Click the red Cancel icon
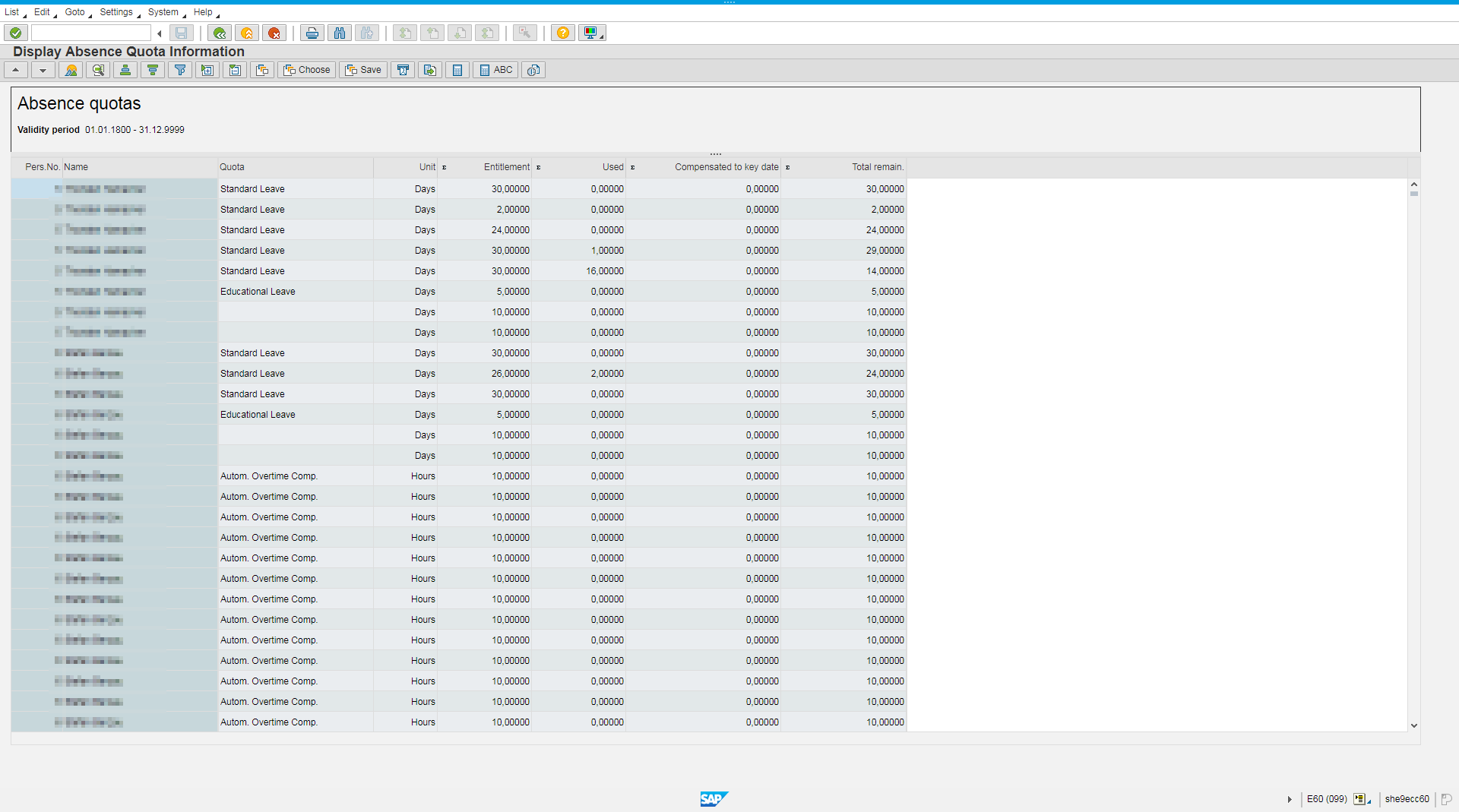The width and height of the screenshot is (1459, 812). tap(274, 33)
